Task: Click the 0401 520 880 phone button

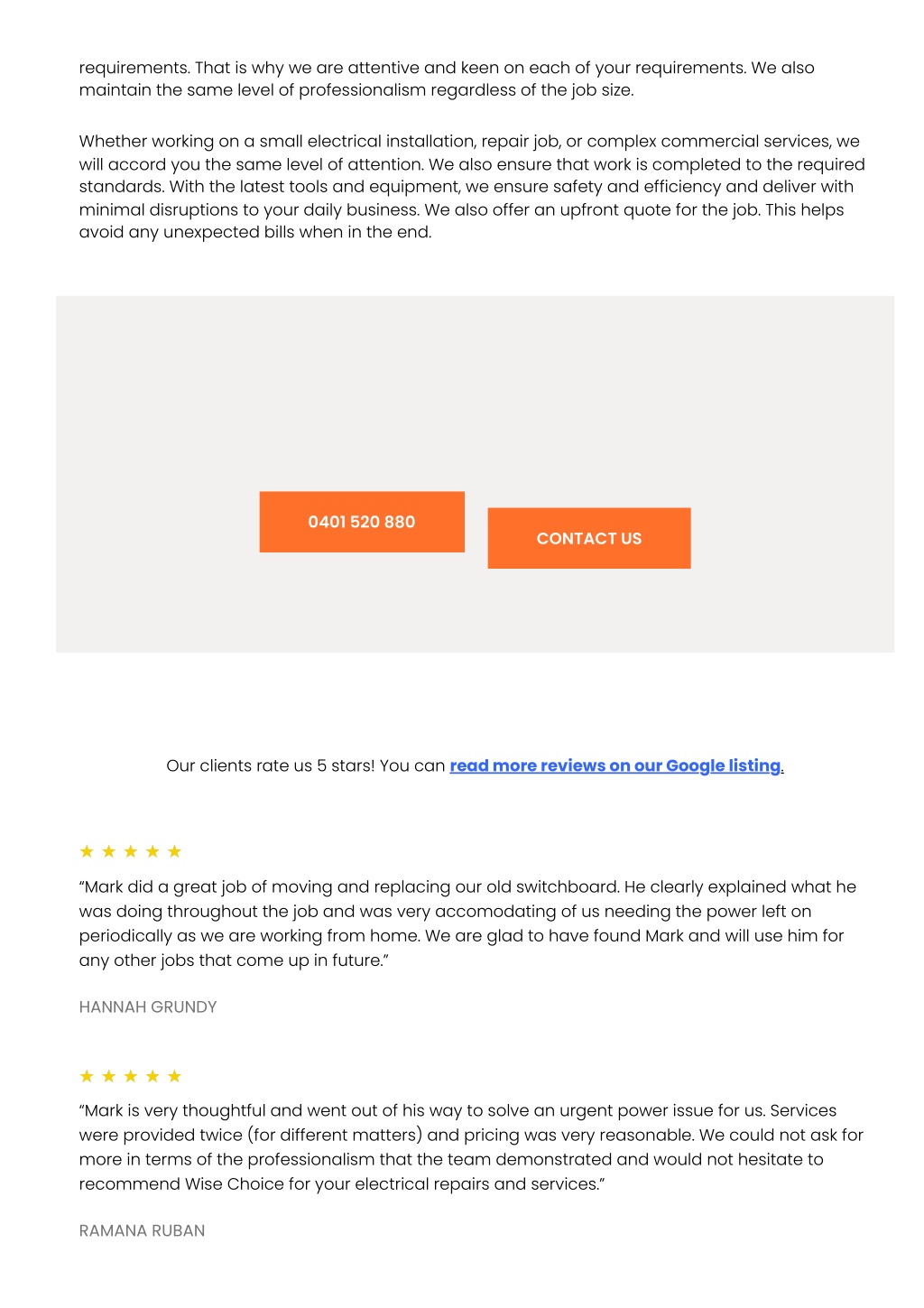Action: pyautogui.click(x=362, y=522)
